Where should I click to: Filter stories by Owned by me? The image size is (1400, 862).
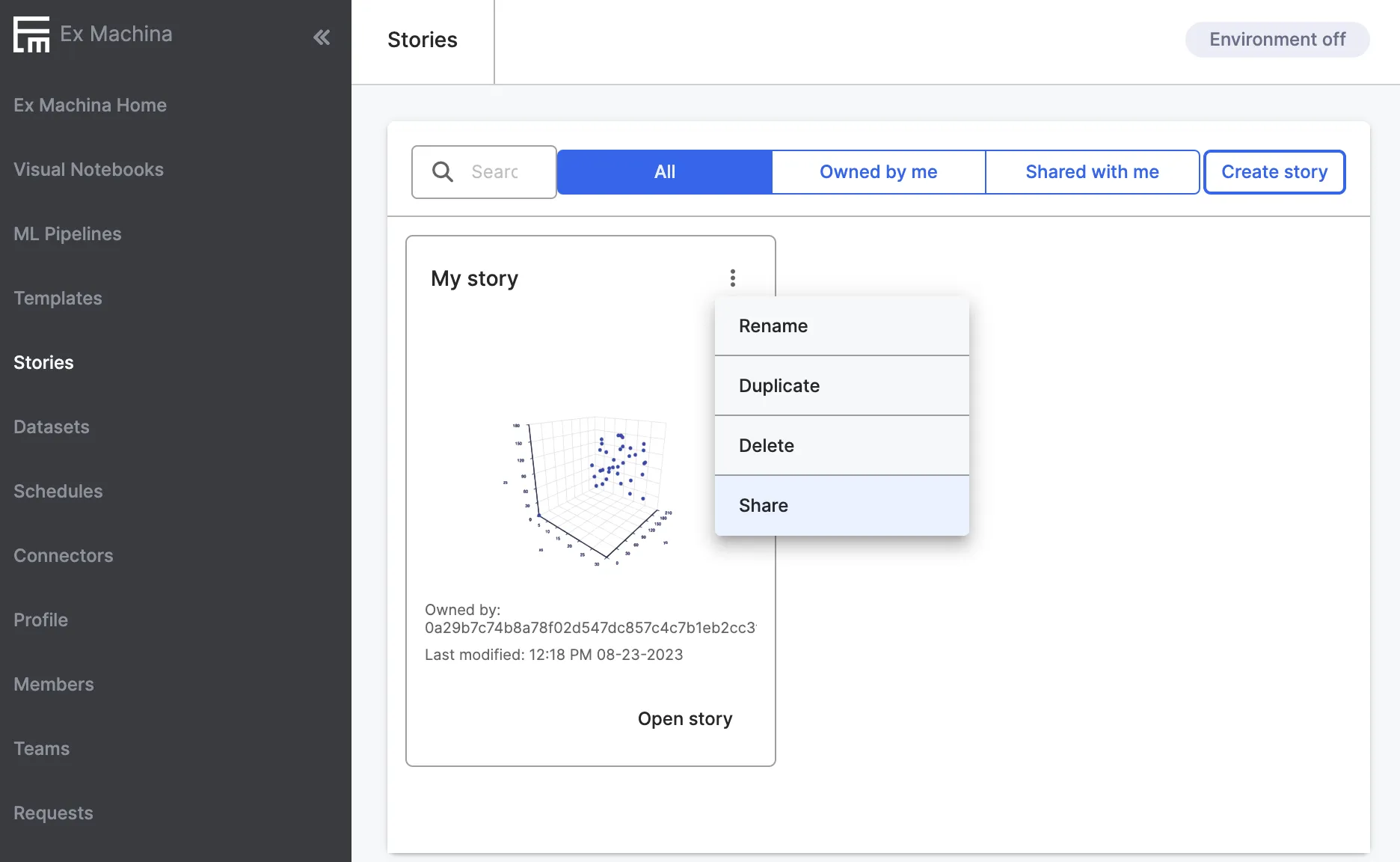[x=878, y=172]
